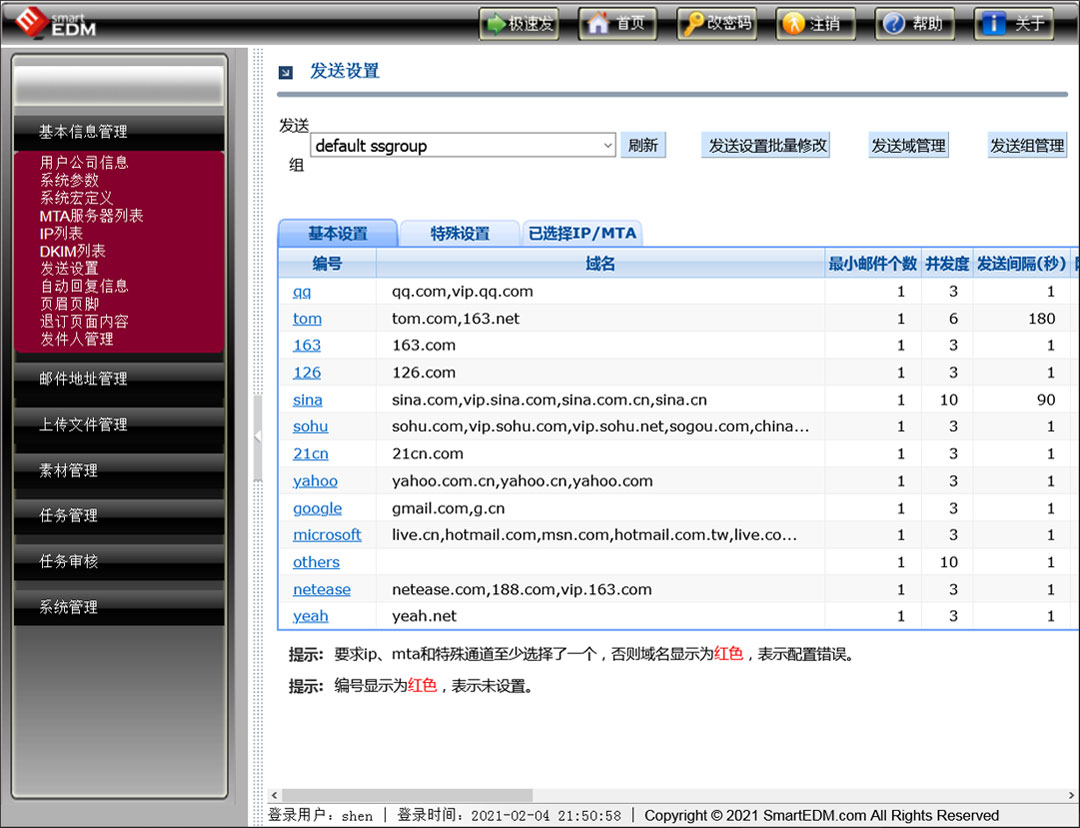Viewport: 1080px width, 828px height.
Task: Open the yeah domain setting link
Action: (310, 617)
